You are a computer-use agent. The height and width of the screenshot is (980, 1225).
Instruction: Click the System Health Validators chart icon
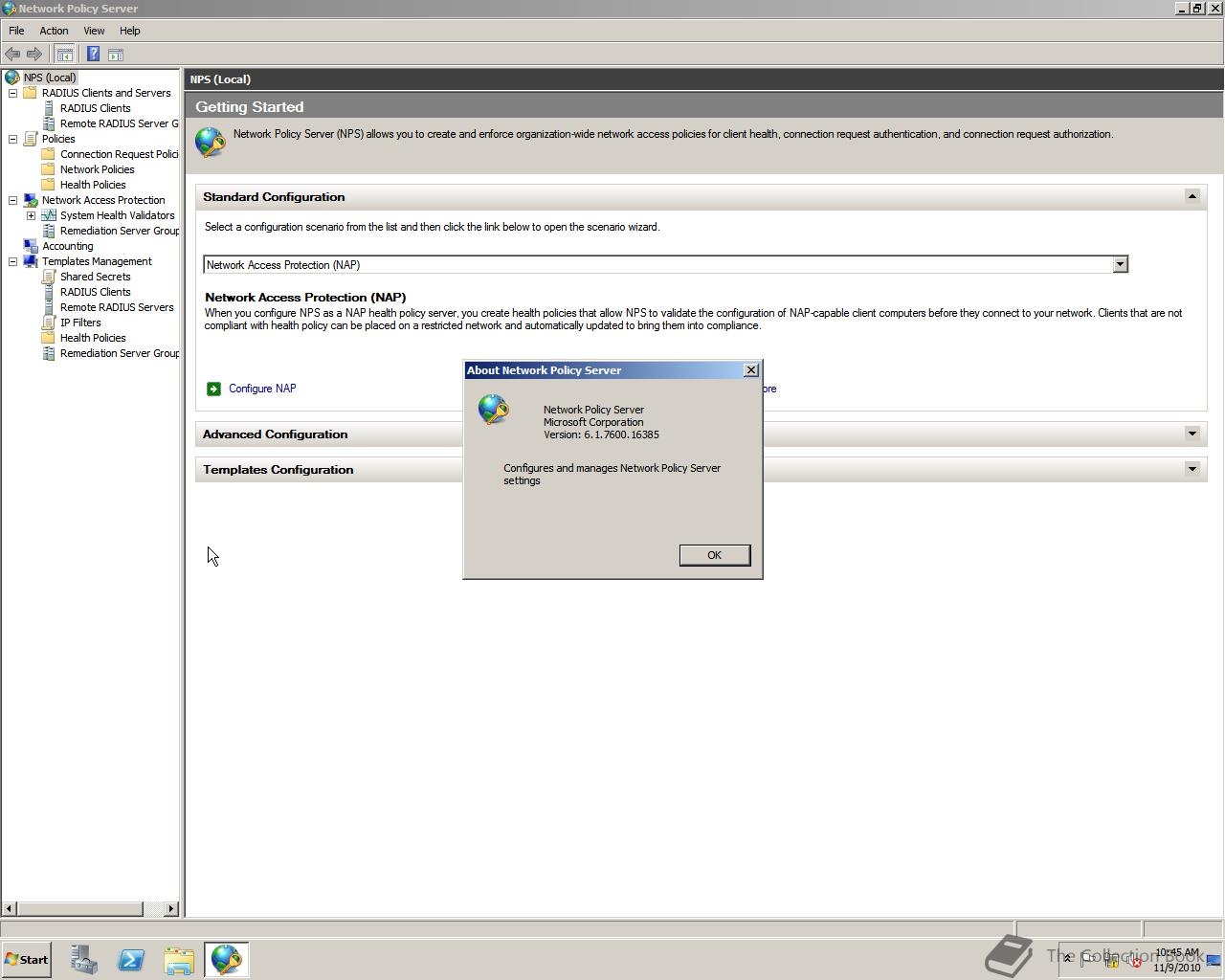[x=48, y=215]
